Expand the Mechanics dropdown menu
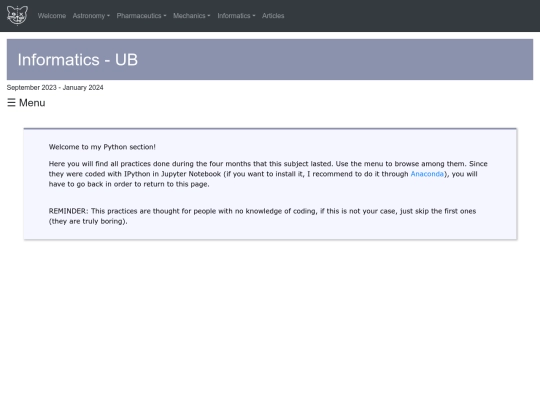540x405 pixels. click(192, 16)
